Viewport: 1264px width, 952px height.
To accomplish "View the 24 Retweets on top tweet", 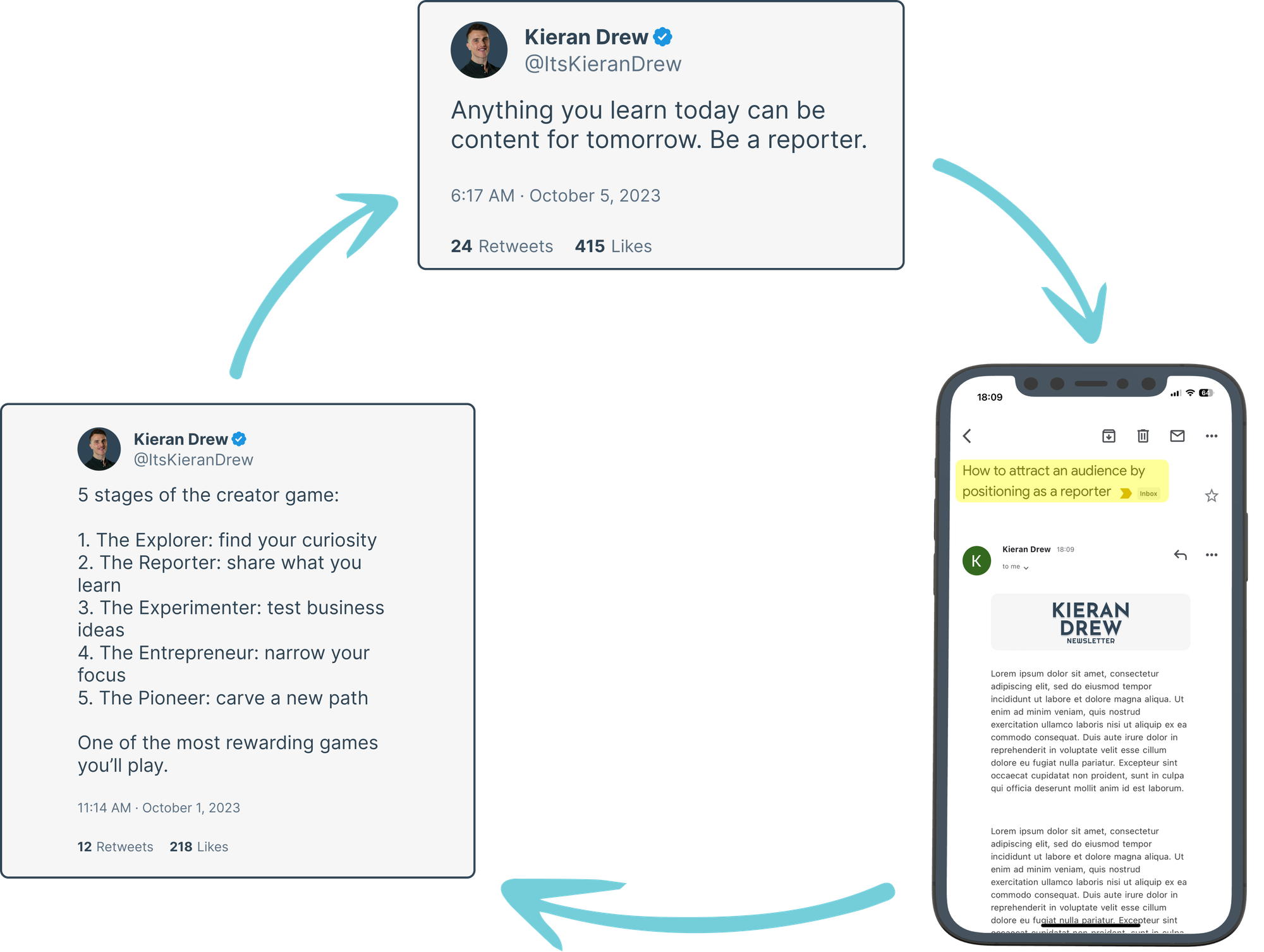I will 502,246.
